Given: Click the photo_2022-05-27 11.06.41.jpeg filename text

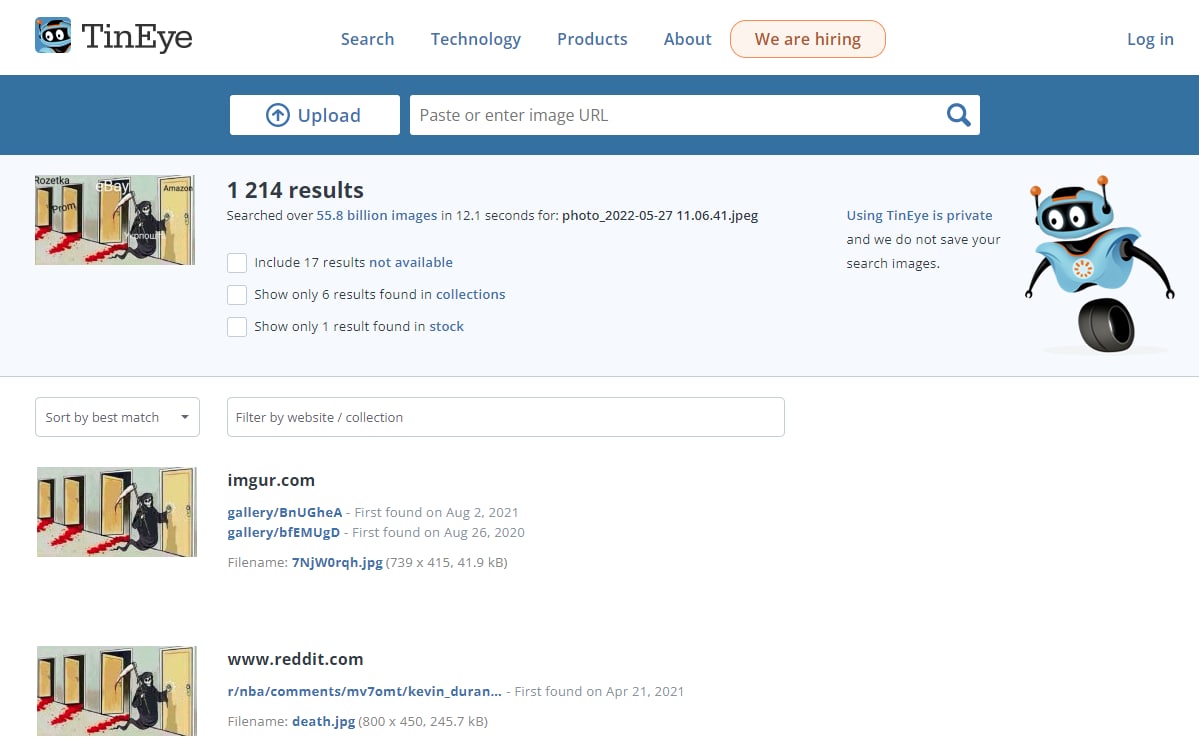Looking at the screenshot, I should 660,216.
